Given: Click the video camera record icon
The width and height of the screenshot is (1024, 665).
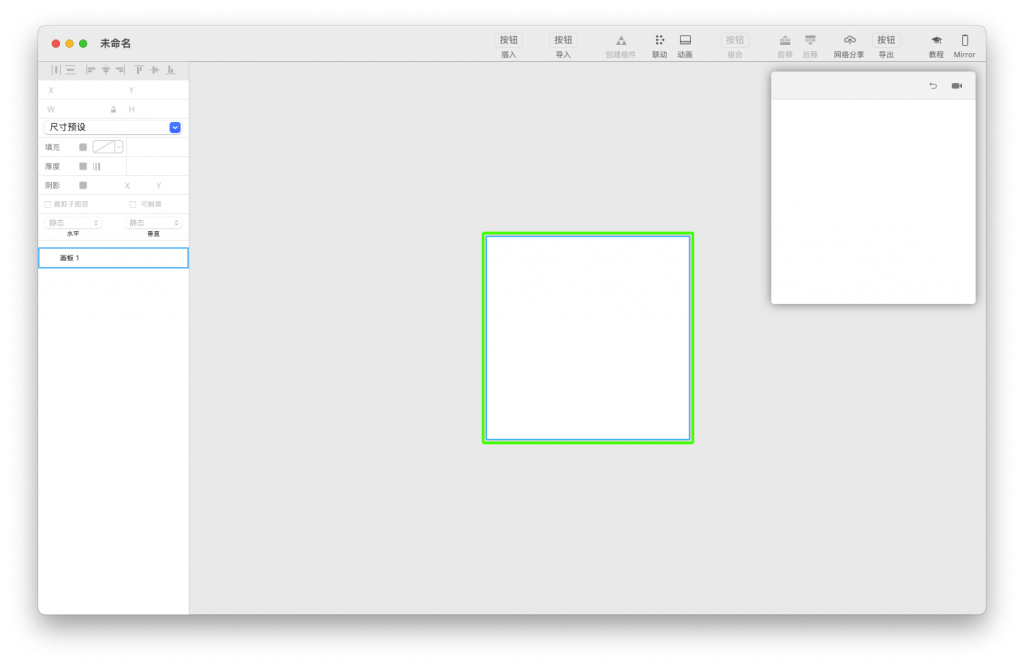Looking at the screenshot, I should click(957, 86).
